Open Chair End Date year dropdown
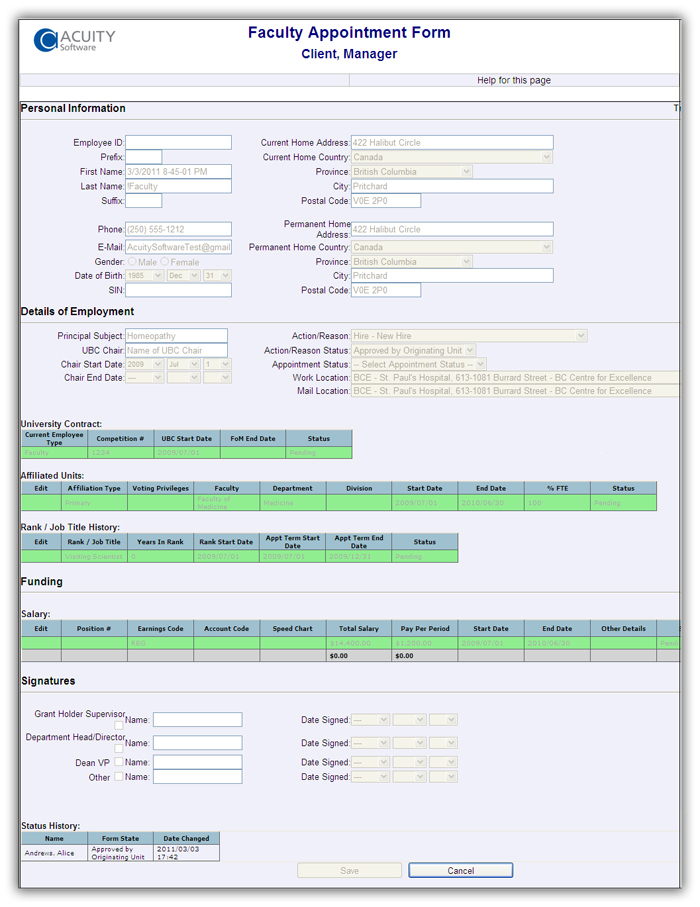700x907 pixels. (145, 377)
